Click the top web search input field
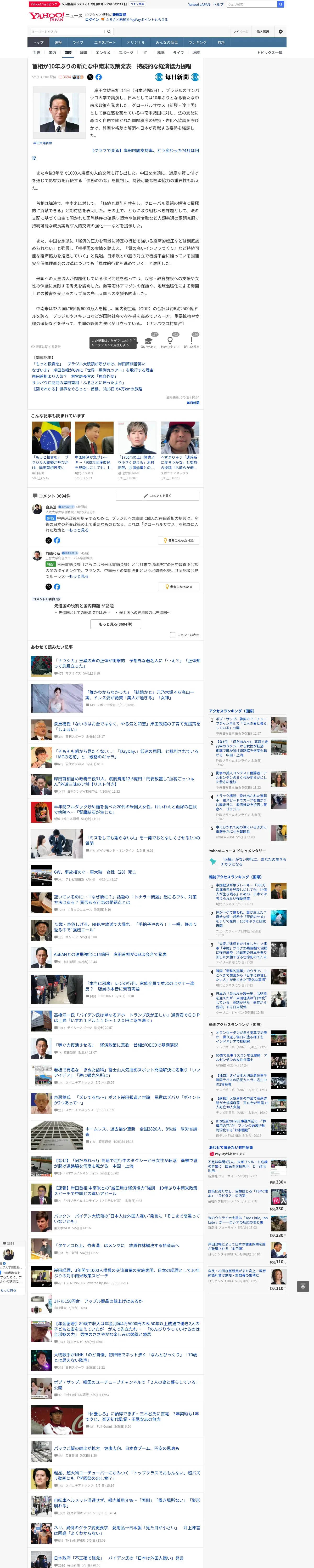This screenshot has width=314, height=1568. pos(251,4)
